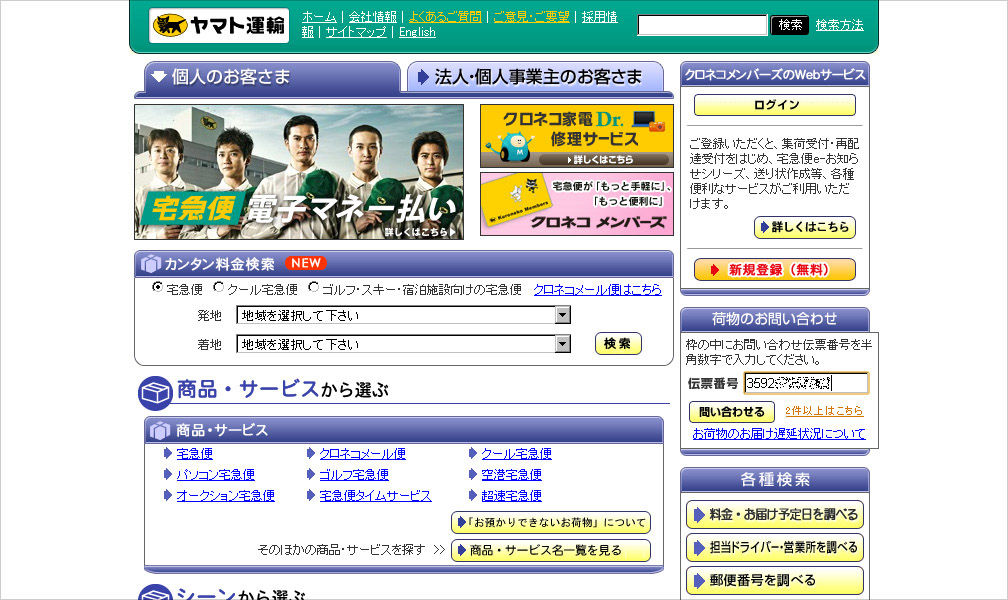Screen dimensions: 1008x600
Task: Click the package icon in 商品・サービス panel header
Action: pos(160,430)
